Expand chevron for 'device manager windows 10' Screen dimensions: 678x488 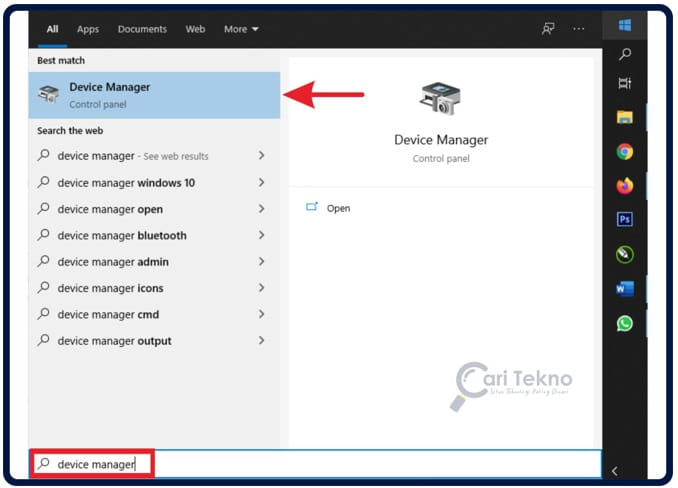261,182
